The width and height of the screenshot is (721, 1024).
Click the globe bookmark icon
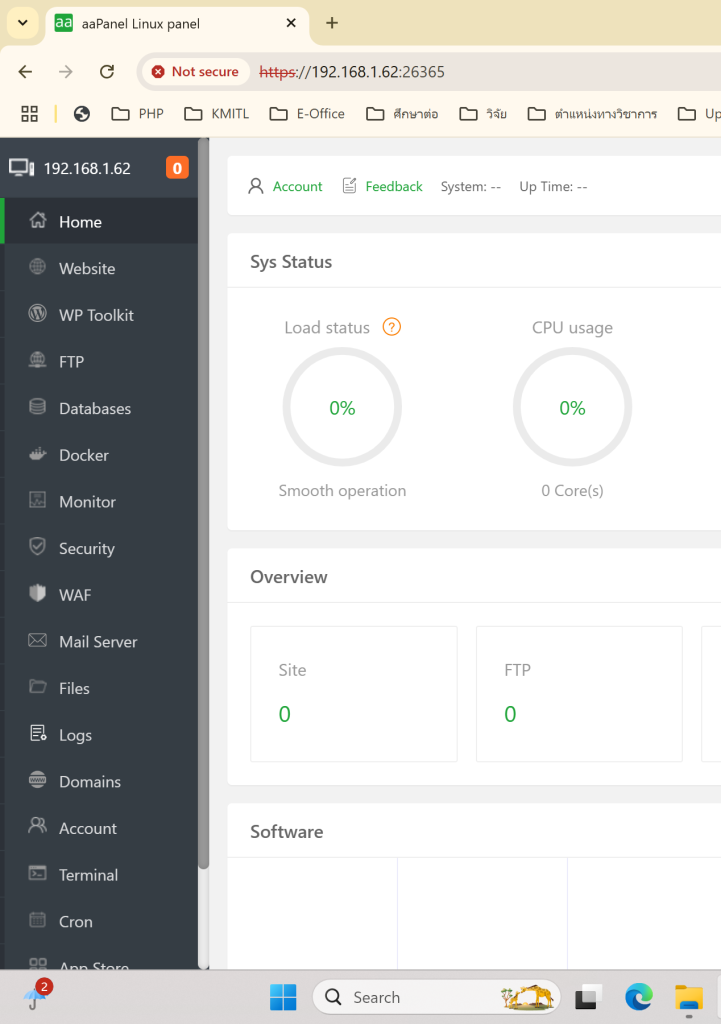tap(82, 114)
